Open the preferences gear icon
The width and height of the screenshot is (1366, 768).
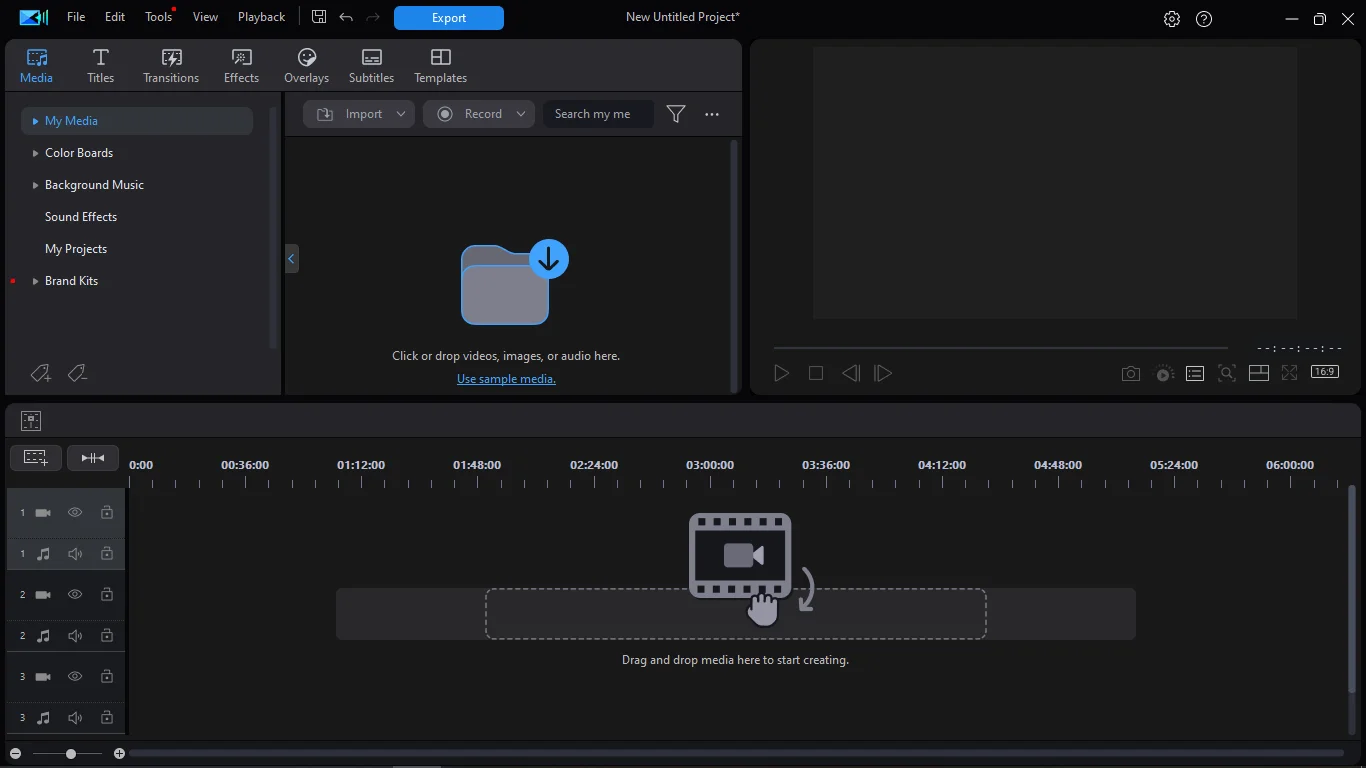pos(1172,19)
